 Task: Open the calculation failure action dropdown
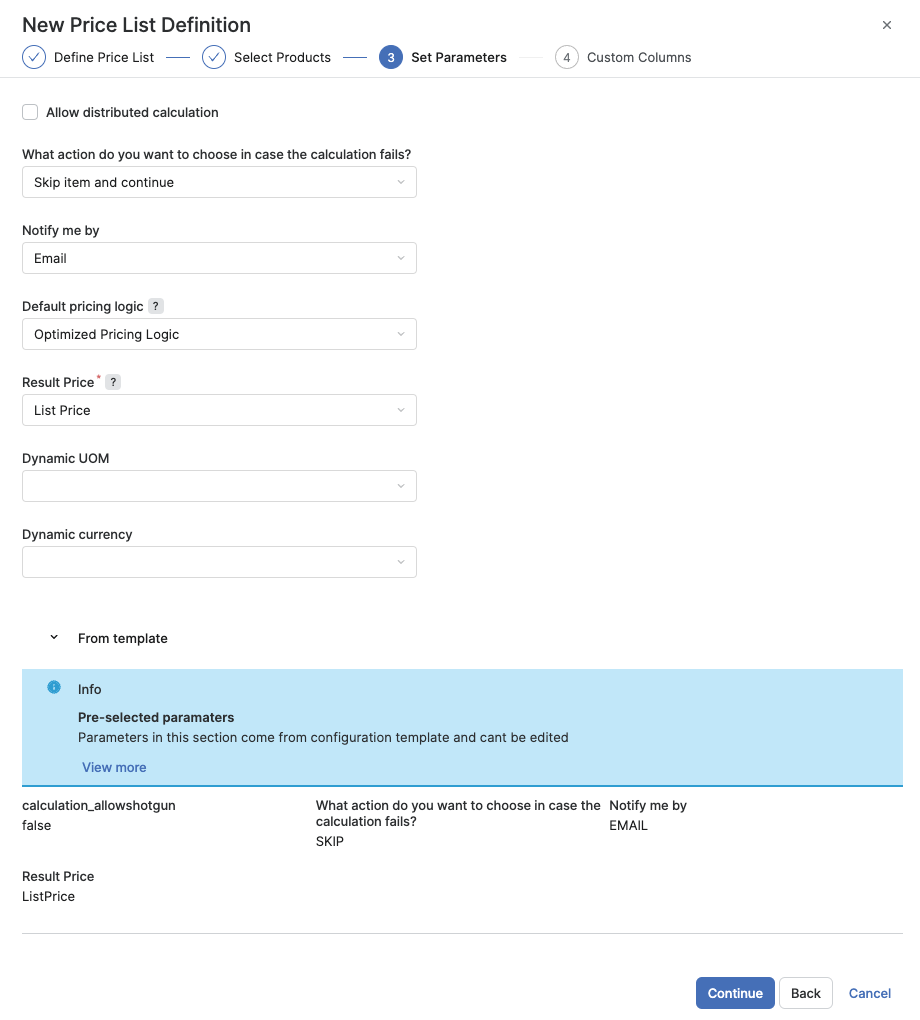[219, 182]
